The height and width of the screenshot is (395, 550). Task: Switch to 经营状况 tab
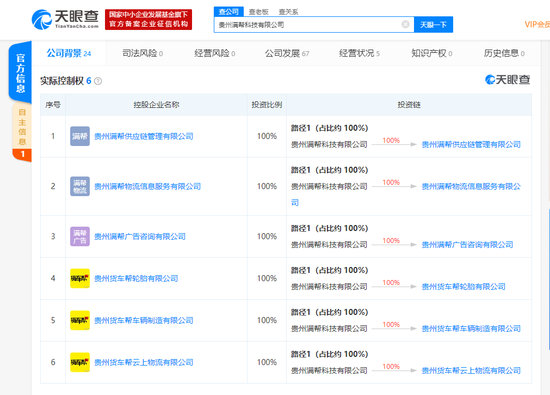click(x=359, y=53)
